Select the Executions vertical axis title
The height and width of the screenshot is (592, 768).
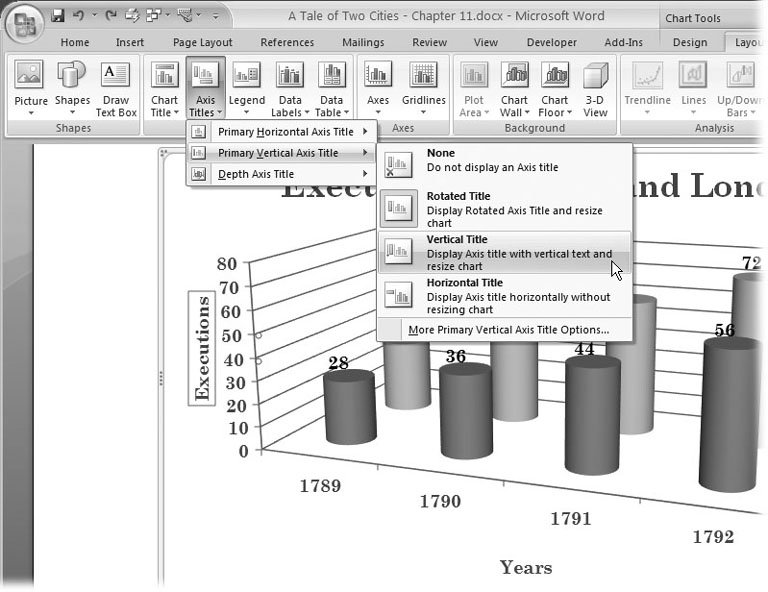(202, 348)
